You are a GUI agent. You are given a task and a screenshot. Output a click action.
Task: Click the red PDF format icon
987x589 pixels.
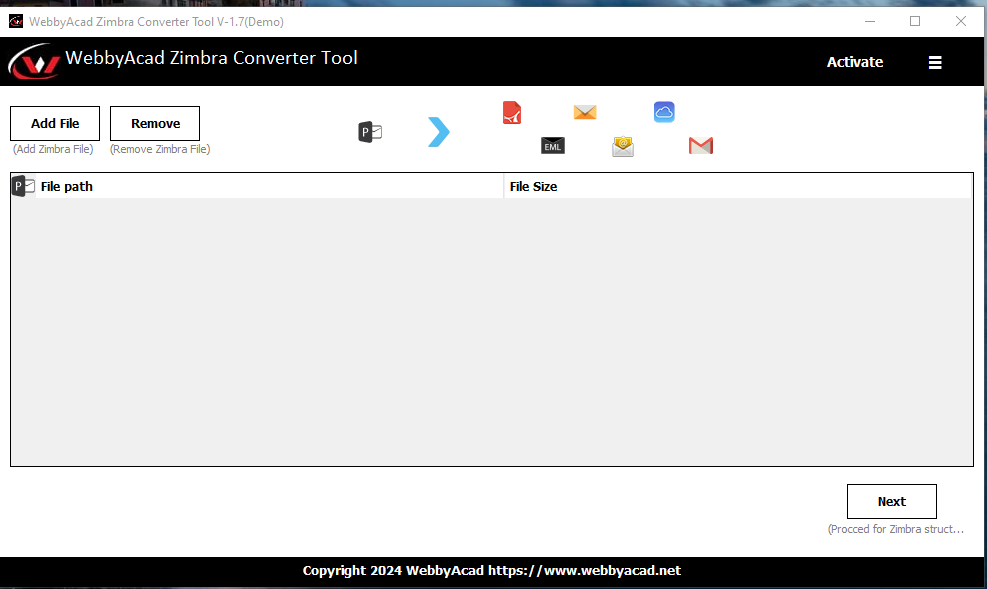tap(512, 113)
